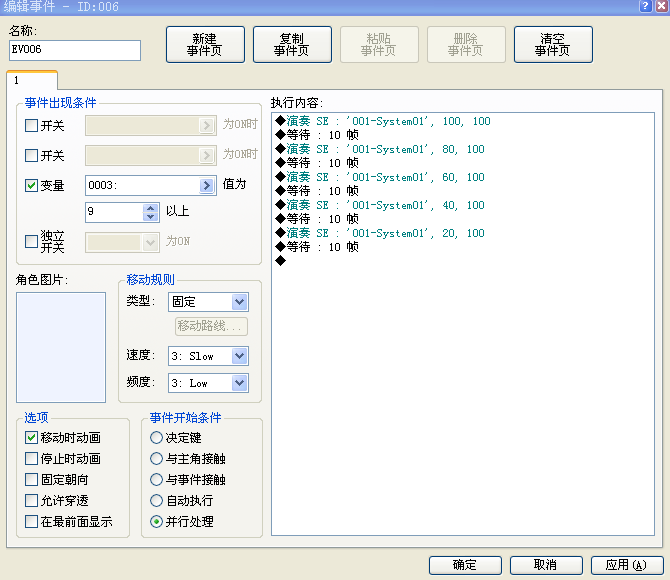Select the 演奏 SE command with volume 40

coord(380,205)
